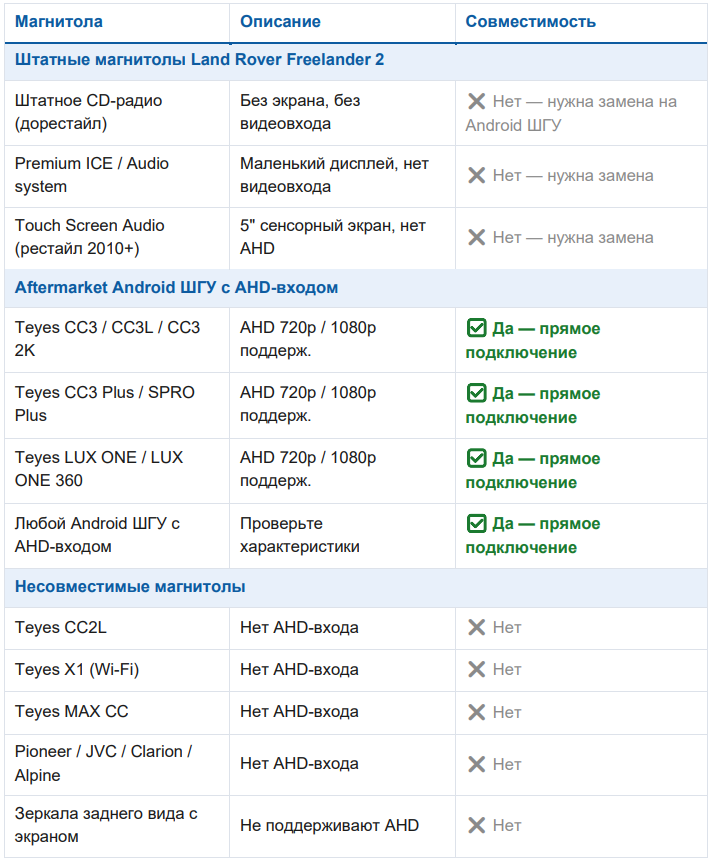Click the green checkmark in the Teyes CC3 Plus row
The width and height of the screenshot is (712, 865).
tap(477, 393)
